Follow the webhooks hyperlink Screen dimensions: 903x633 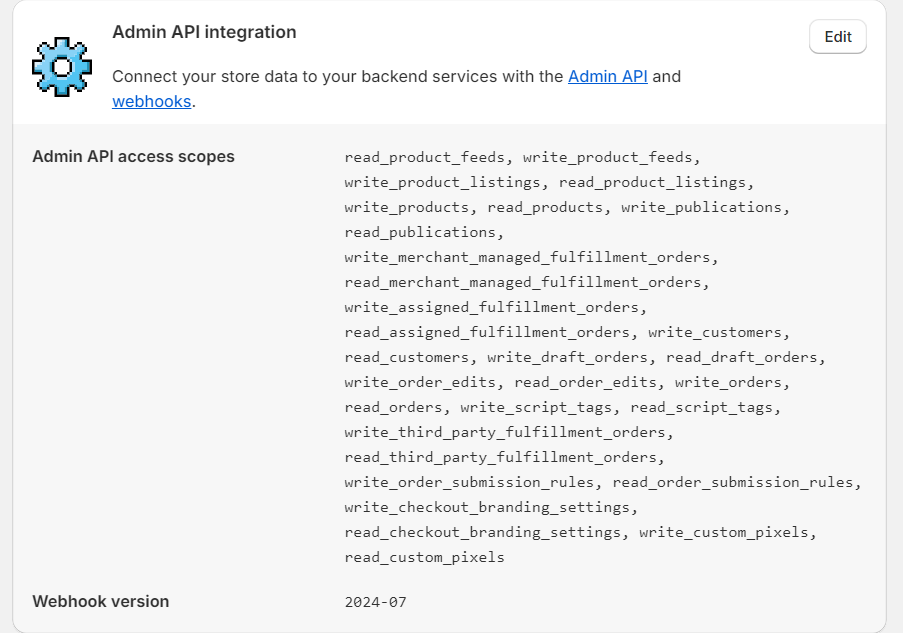pos(151,101)
